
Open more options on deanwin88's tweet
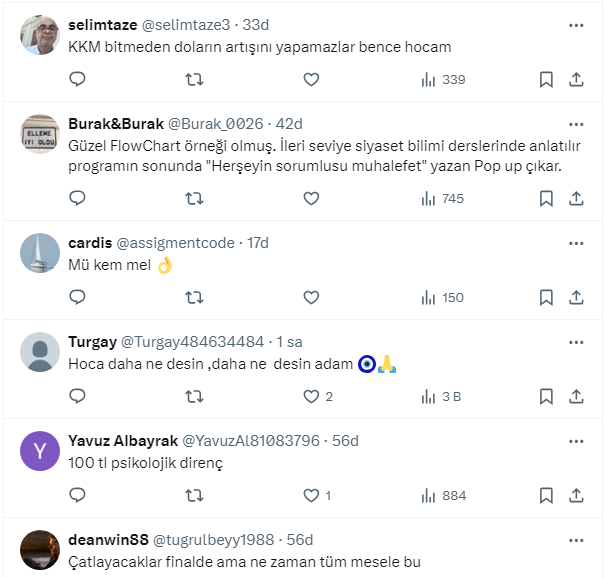pyautogui.click(x=576, y=540)
